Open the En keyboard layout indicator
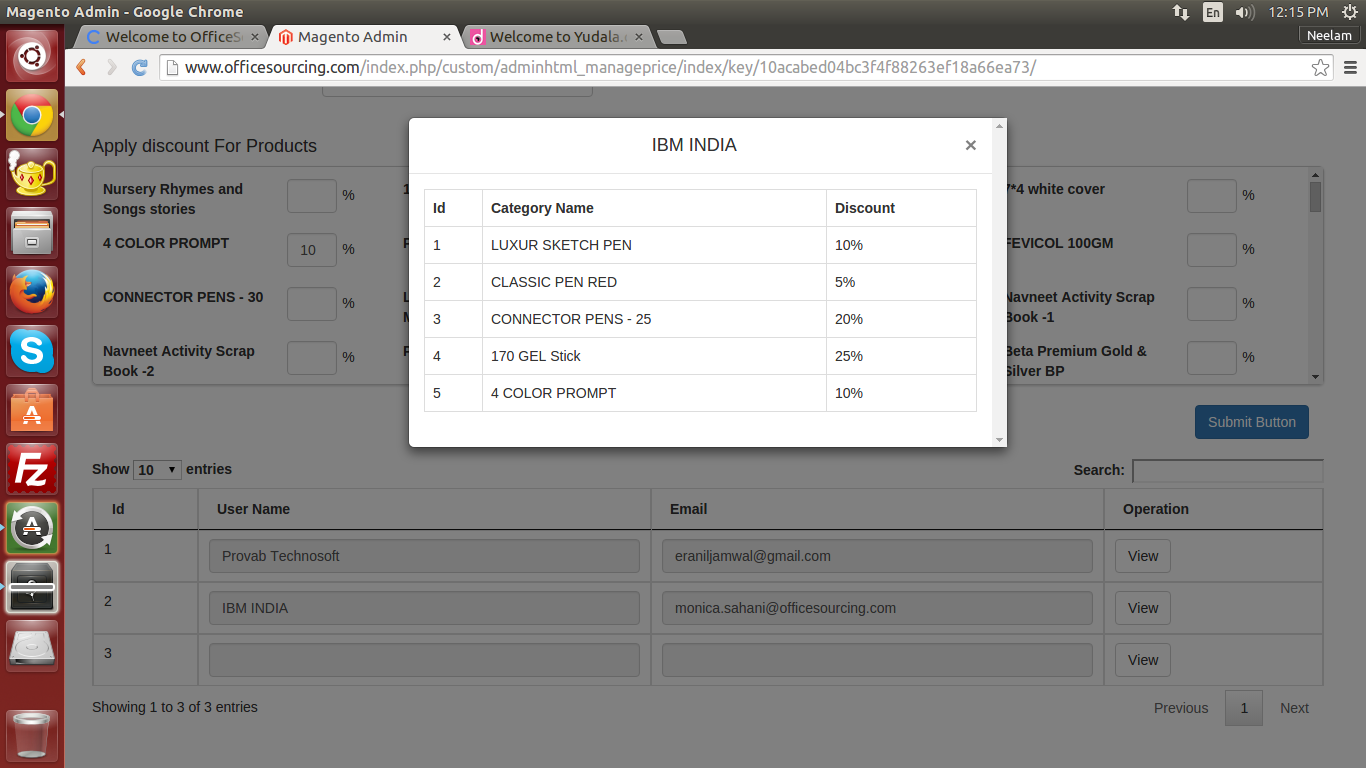This screenshot has width=1366, height=768. click(1212, 12)
